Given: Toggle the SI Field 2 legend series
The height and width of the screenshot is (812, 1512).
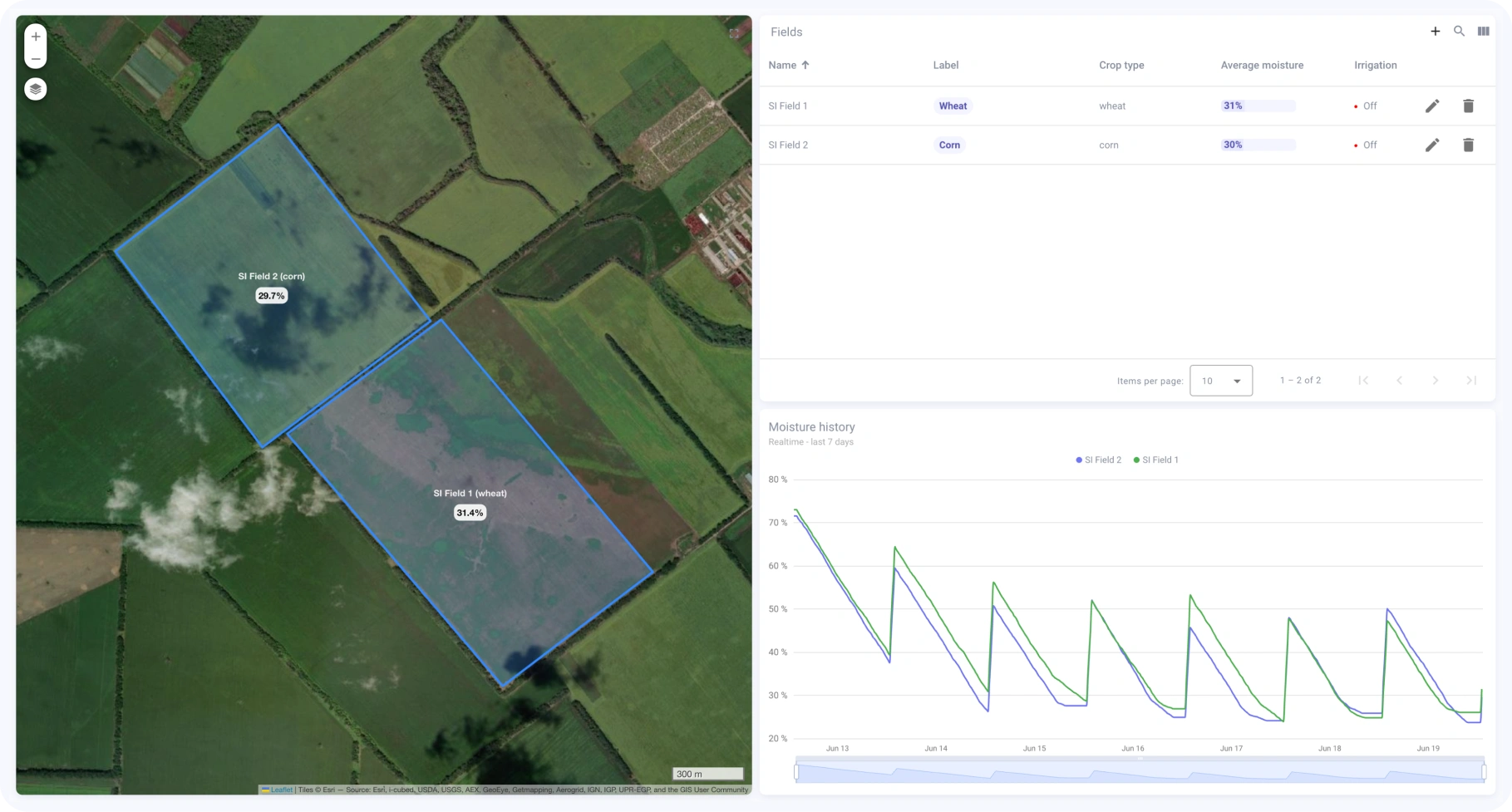Looking at the screenshot, I should [x=1097, y=460].
